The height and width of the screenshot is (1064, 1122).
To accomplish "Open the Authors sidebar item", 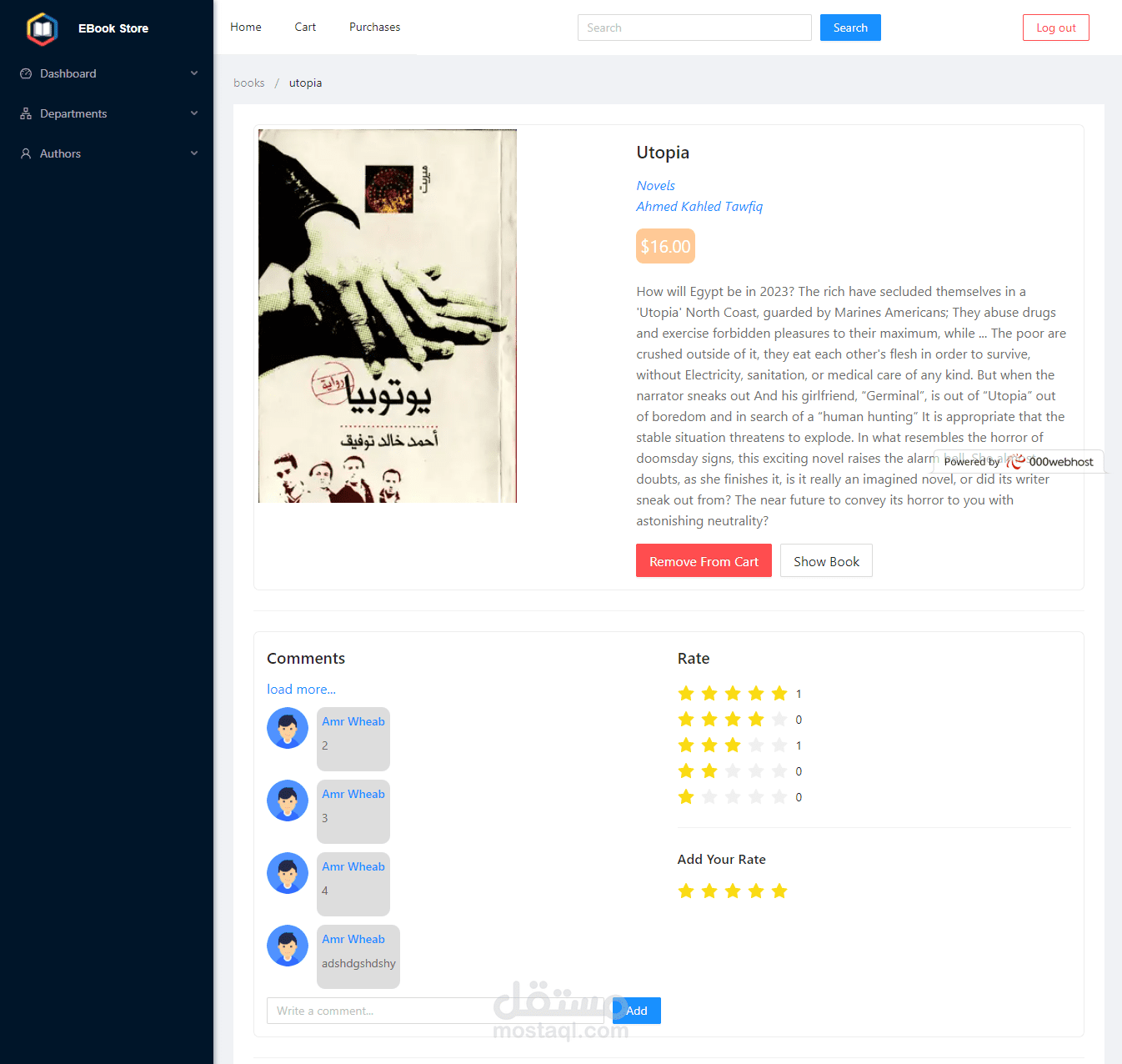I will 107,153.
